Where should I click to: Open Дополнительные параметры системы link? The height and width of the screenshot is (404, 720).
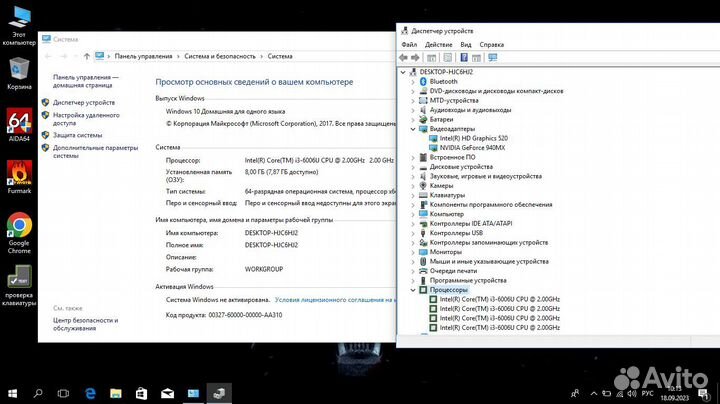95,152
